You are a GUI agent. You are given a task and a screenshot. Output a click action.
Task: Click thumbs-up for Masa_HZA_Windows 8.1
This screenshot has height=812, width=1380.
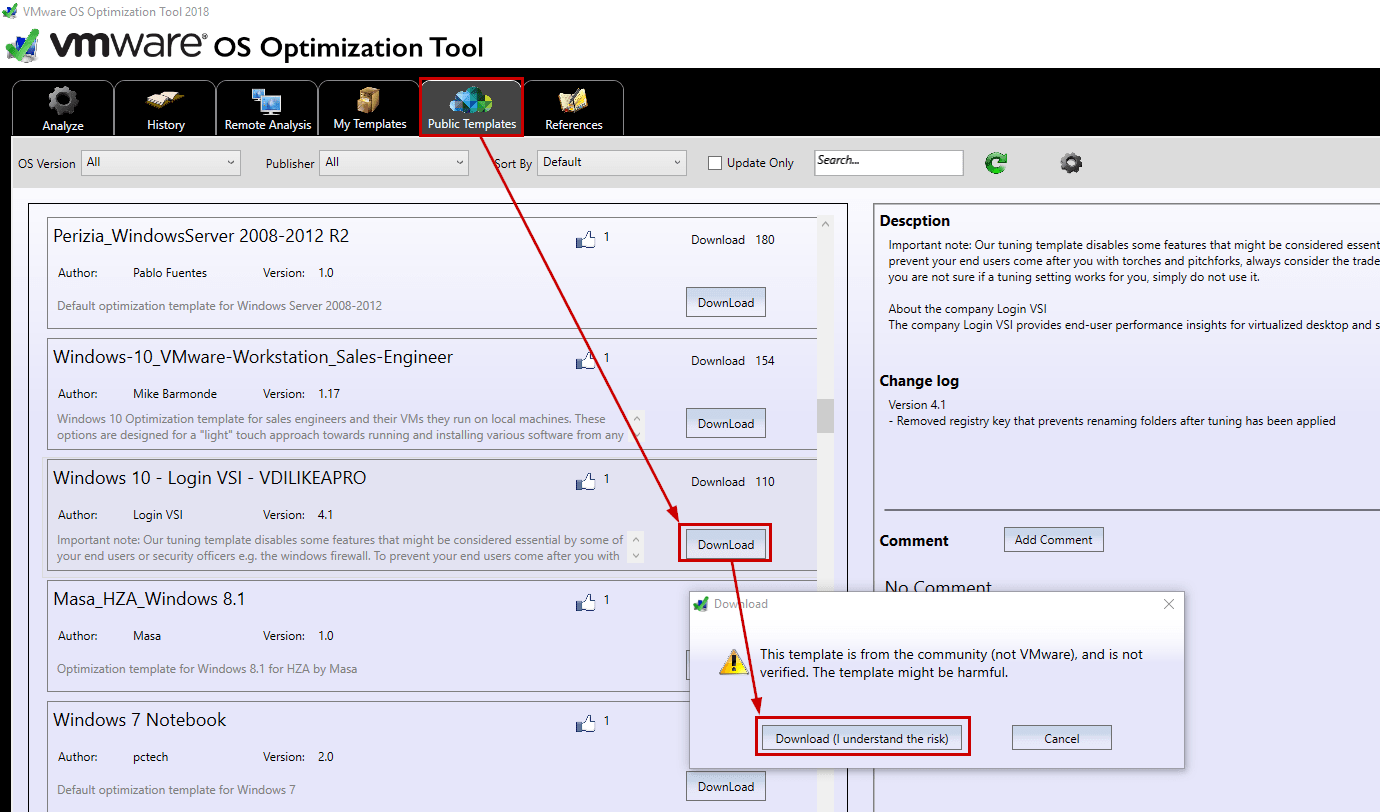click(586, 602)
